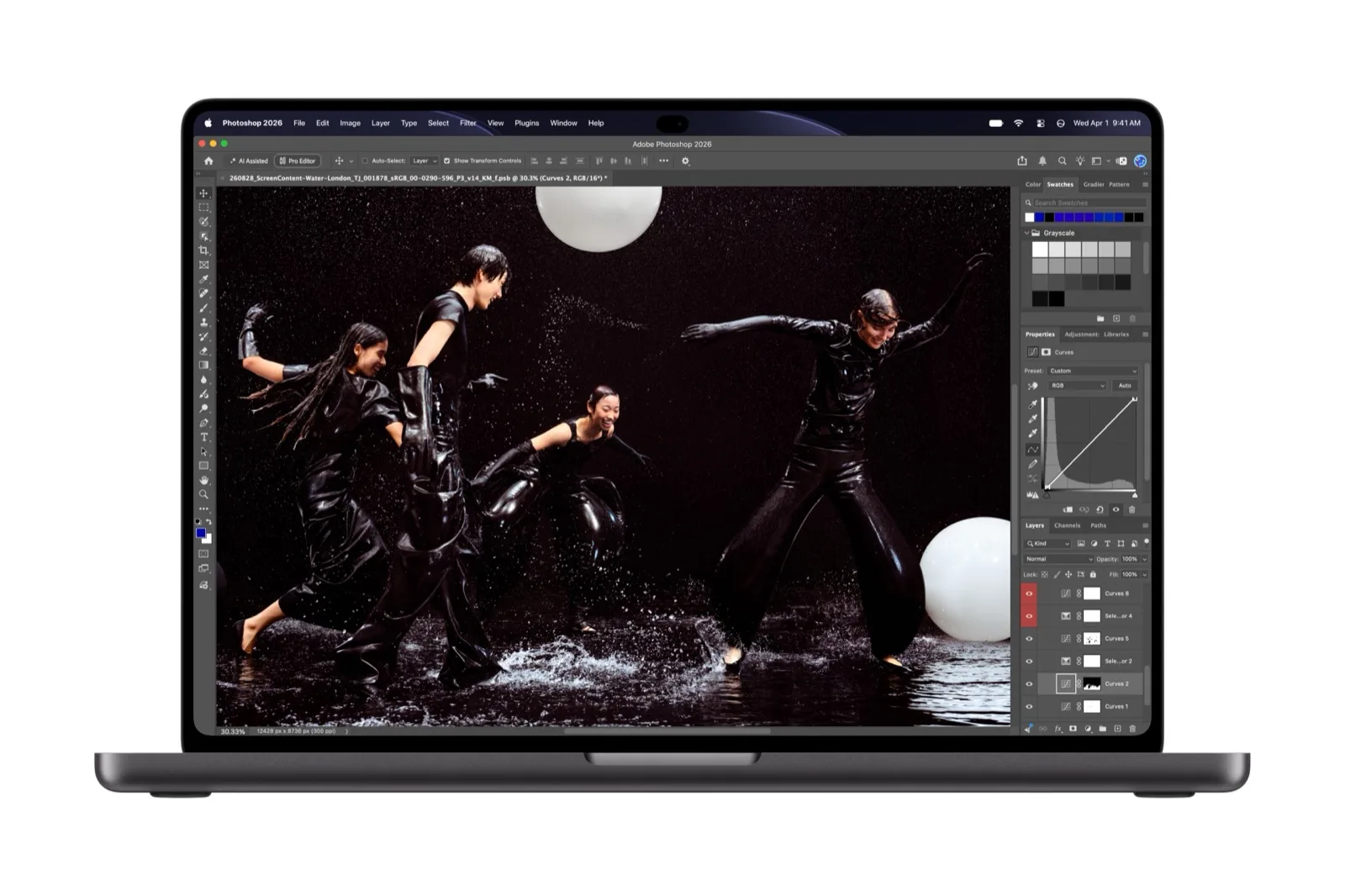The image size is (1345, 896).
Task: Select the Crop tool
Action: [x=203, y=250]
